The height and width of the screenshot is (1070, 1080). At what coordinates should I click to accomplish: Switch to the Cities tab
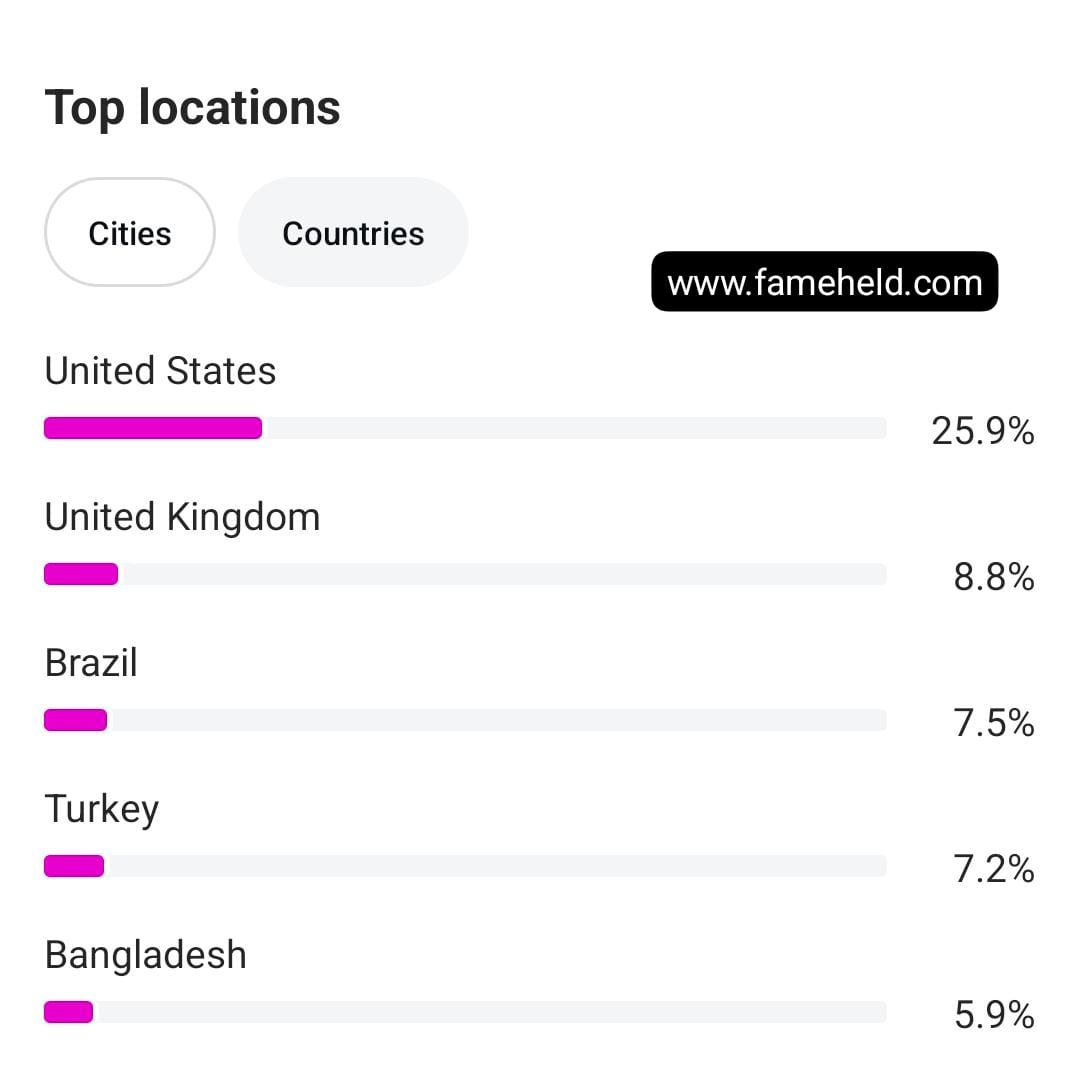[130, 233]
